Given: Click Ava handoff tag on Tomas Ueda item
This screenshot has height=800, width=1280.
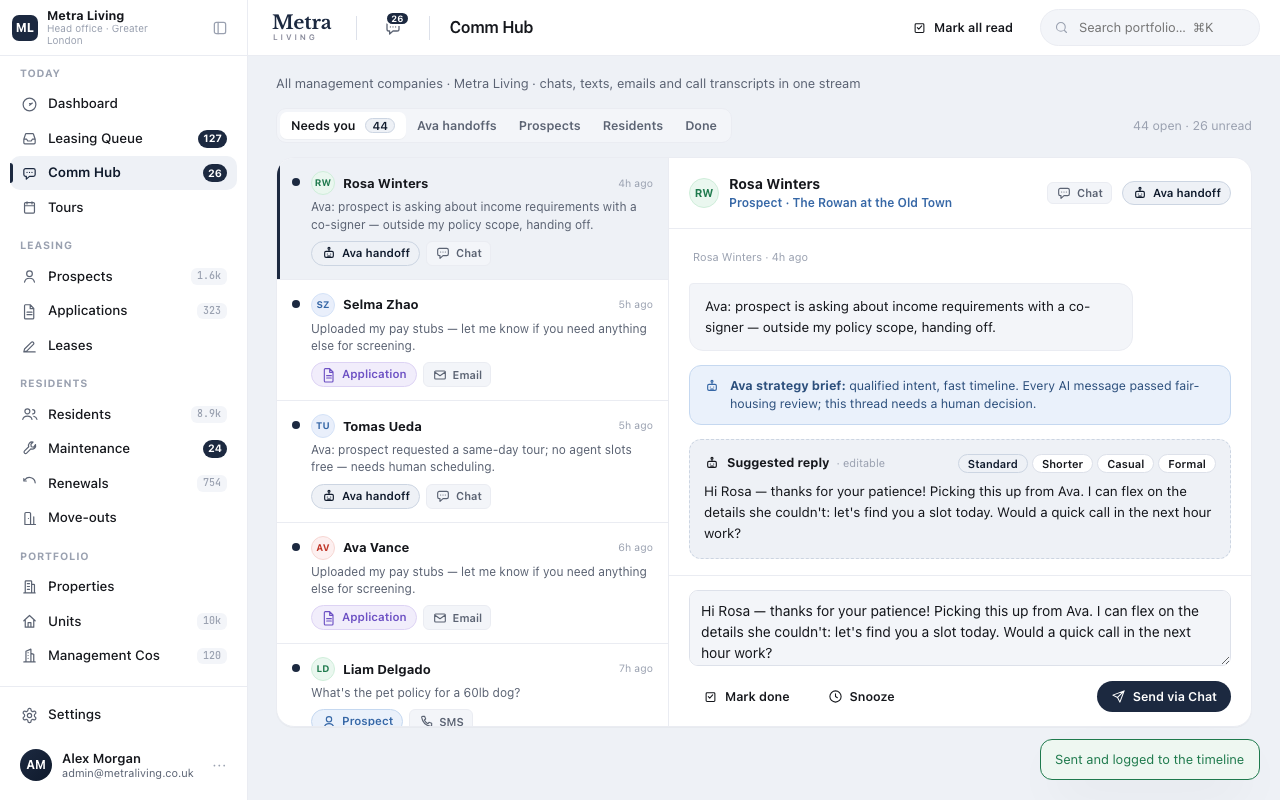Looking at the screenshot, I should coord(365,497).
